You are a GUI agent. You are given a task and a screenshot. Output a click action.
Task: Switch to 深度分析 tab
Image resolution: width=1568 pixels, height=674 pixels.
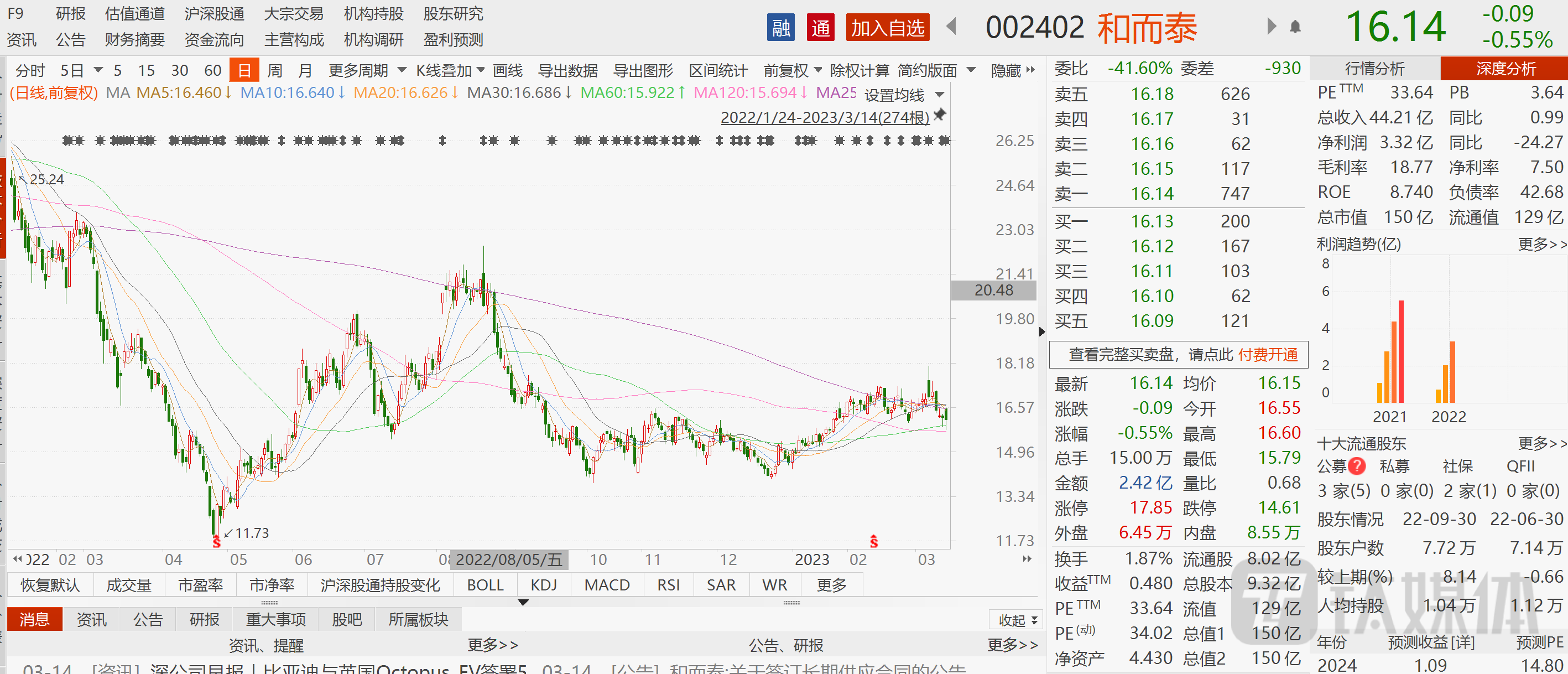click(x=1506, y=68)
